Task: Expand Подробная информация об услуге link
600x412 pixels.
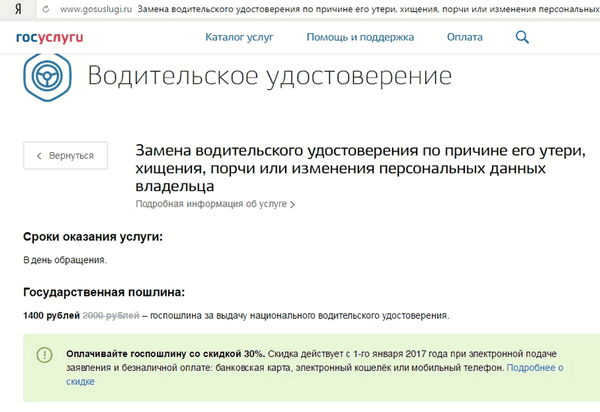Action: tap(215, 204)
